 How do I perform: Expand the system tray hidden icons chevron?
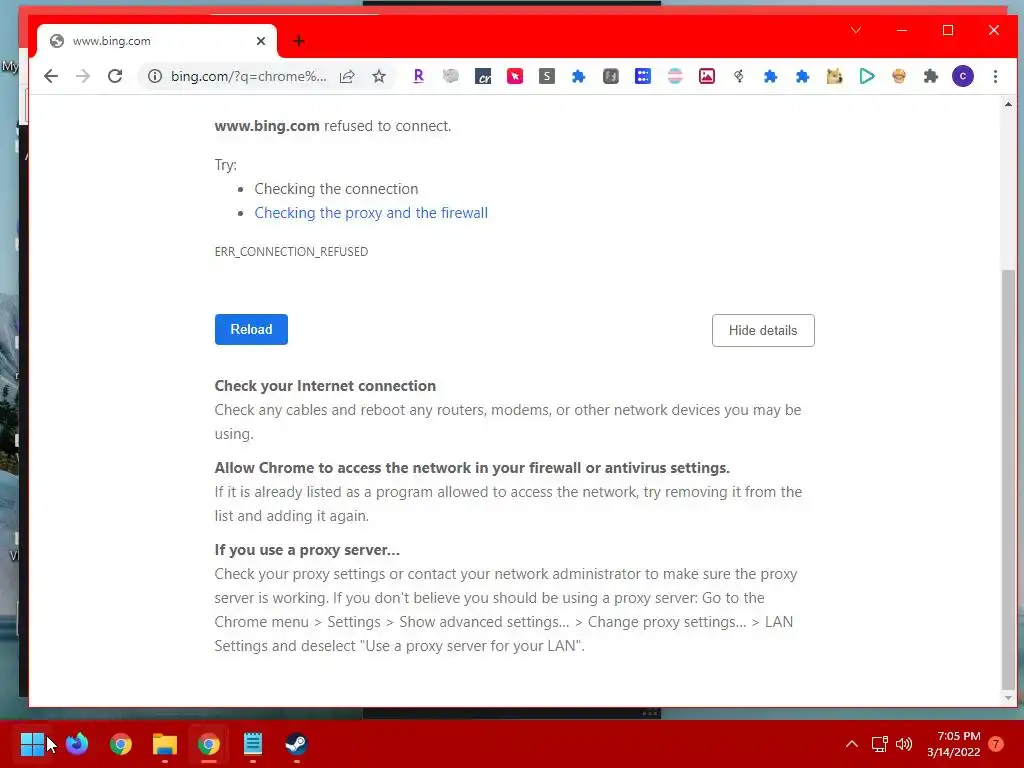852,744
